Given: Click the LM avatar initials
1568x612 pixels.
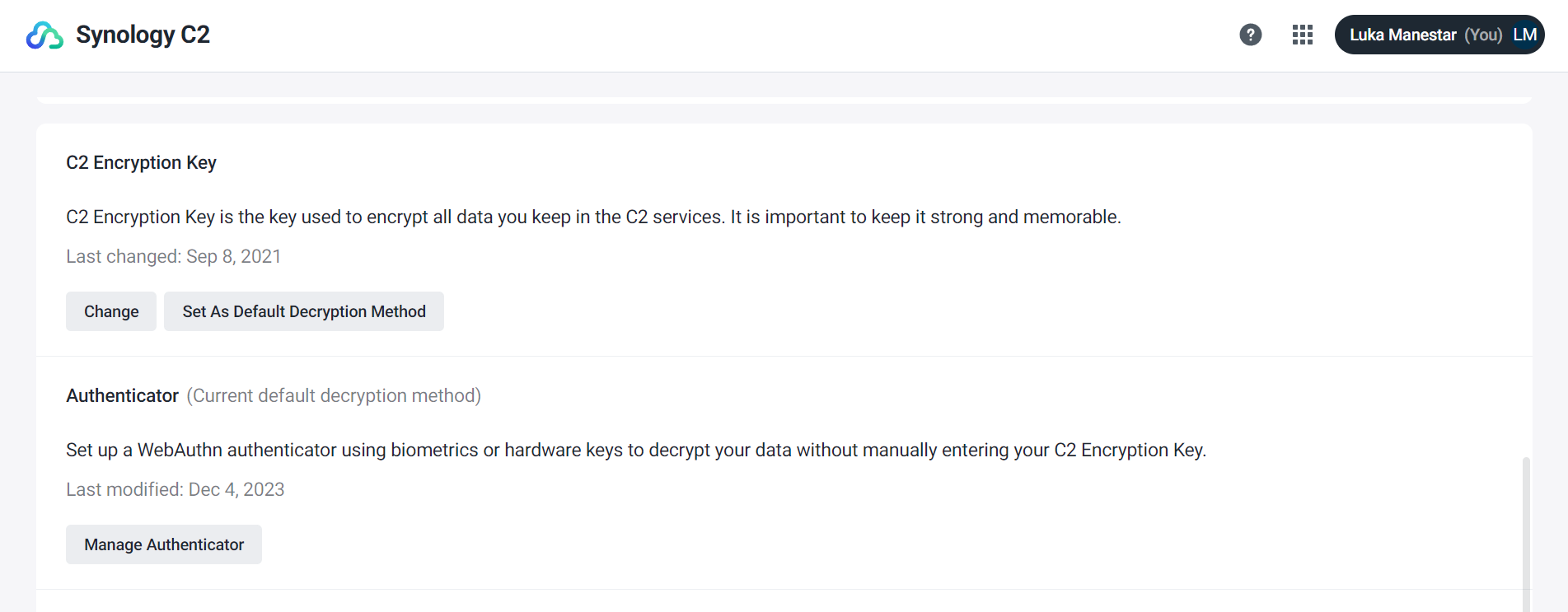Looking at the screenshot, I should point(1524,35).
